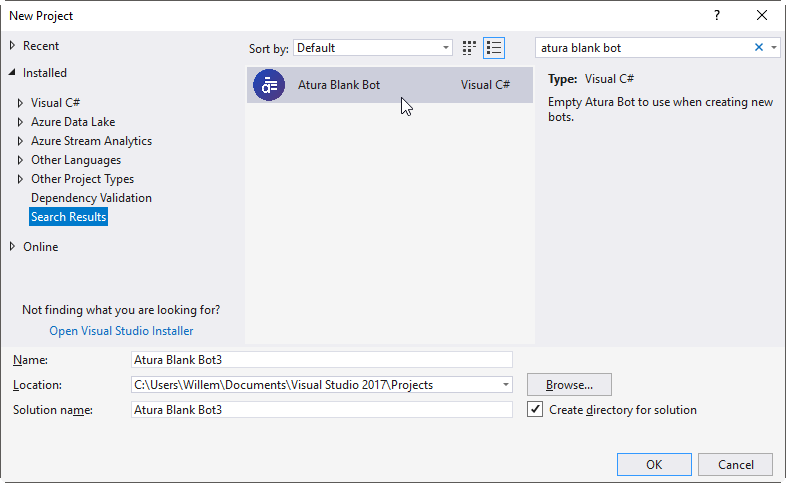The height and width of the screenshot is (483, 786).
Task: Open the Location path dropdown
Action: tap(505, 385)
